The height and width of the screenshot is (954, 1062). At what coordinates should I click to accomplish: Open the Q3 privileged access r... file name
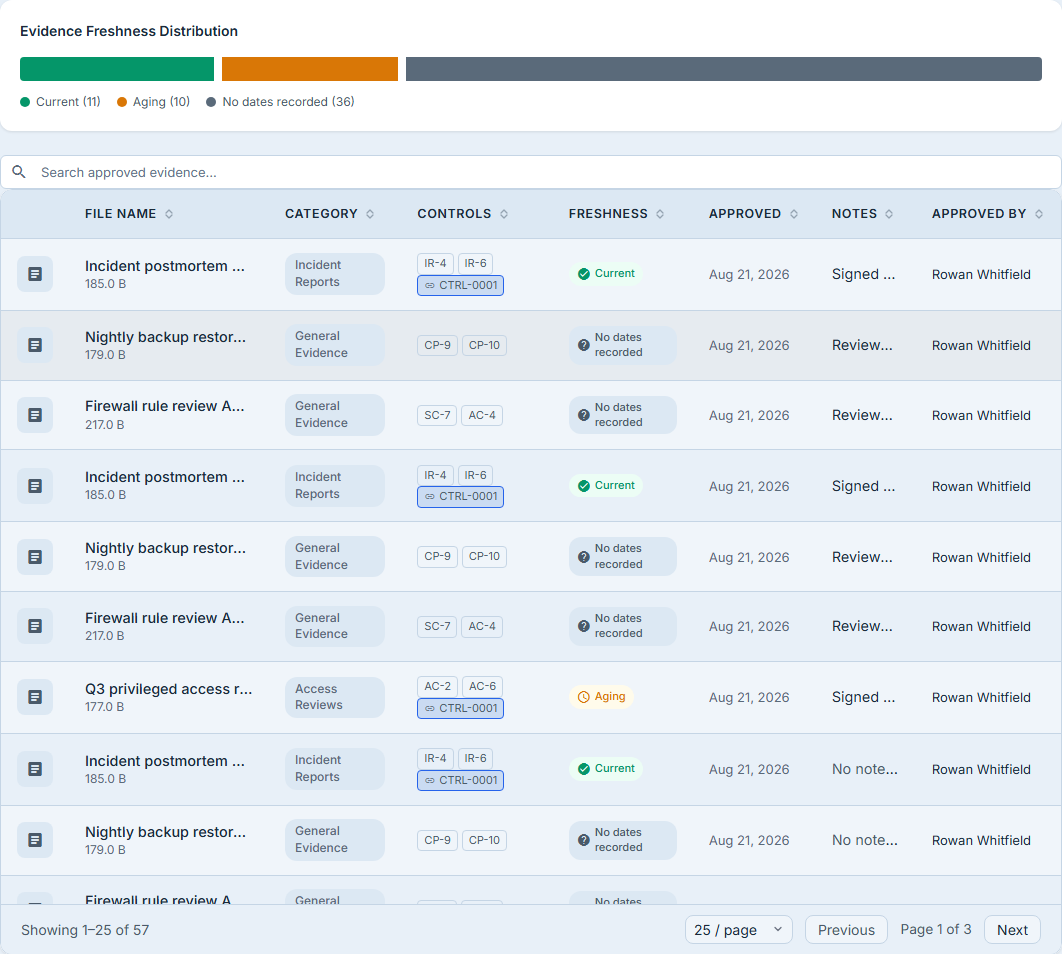click(x=169, y=689)
